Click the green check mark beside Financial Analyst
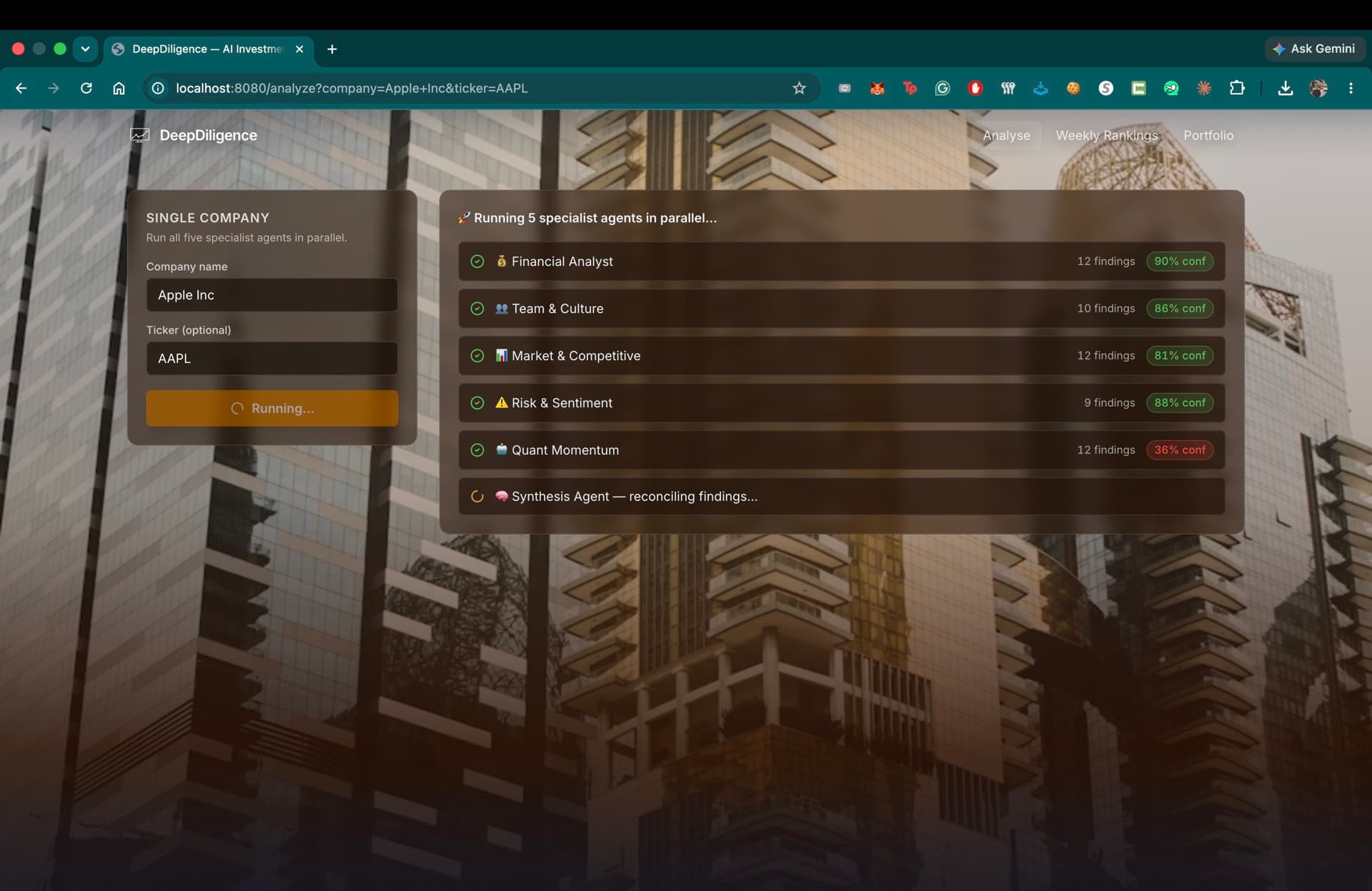Screen dimensions: 1372x891 (477, 262)
